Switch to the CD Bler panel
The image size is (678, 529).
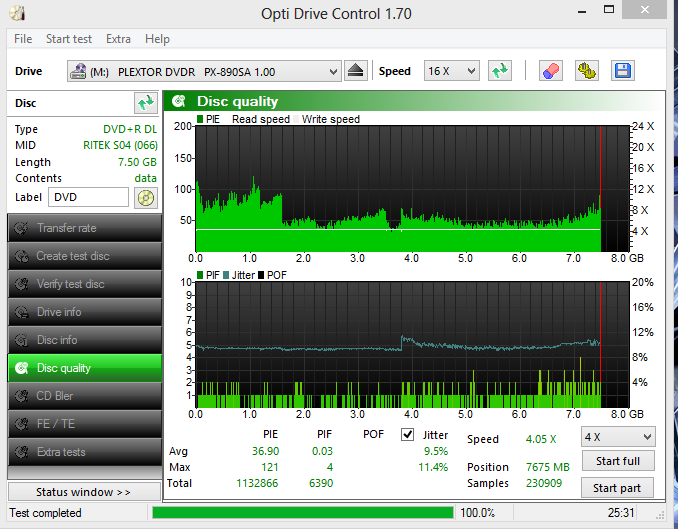[x=85, y=396]
